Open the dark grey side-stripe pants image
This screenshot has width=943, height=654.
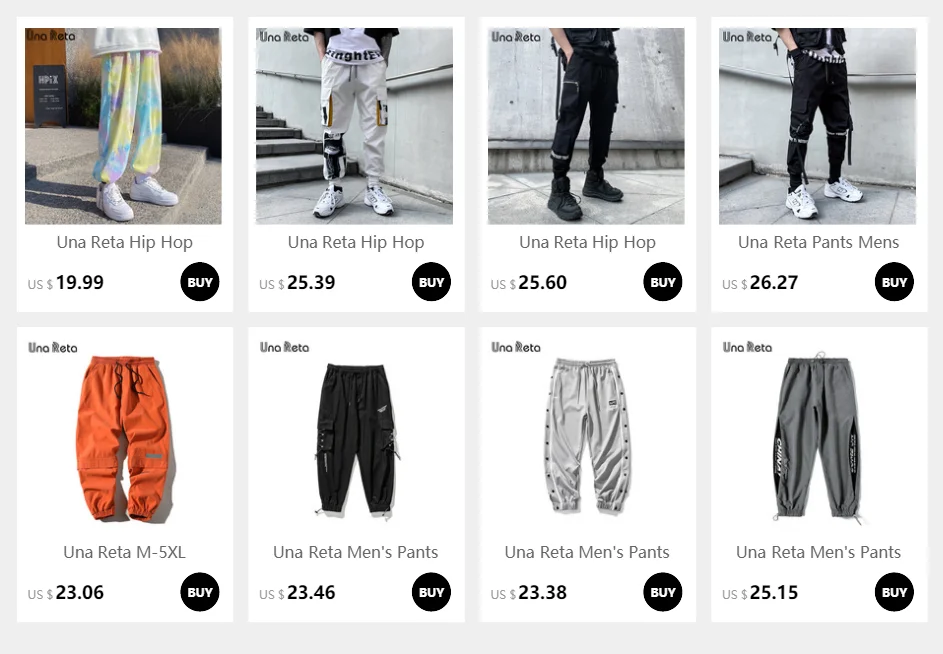[x=817, y=436]
